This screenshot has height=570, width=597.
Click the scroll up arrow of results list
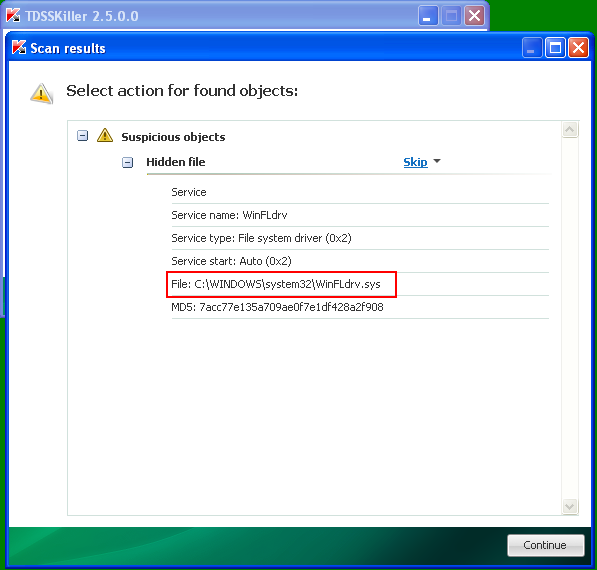pyautogui.click(x=570, y=130)
